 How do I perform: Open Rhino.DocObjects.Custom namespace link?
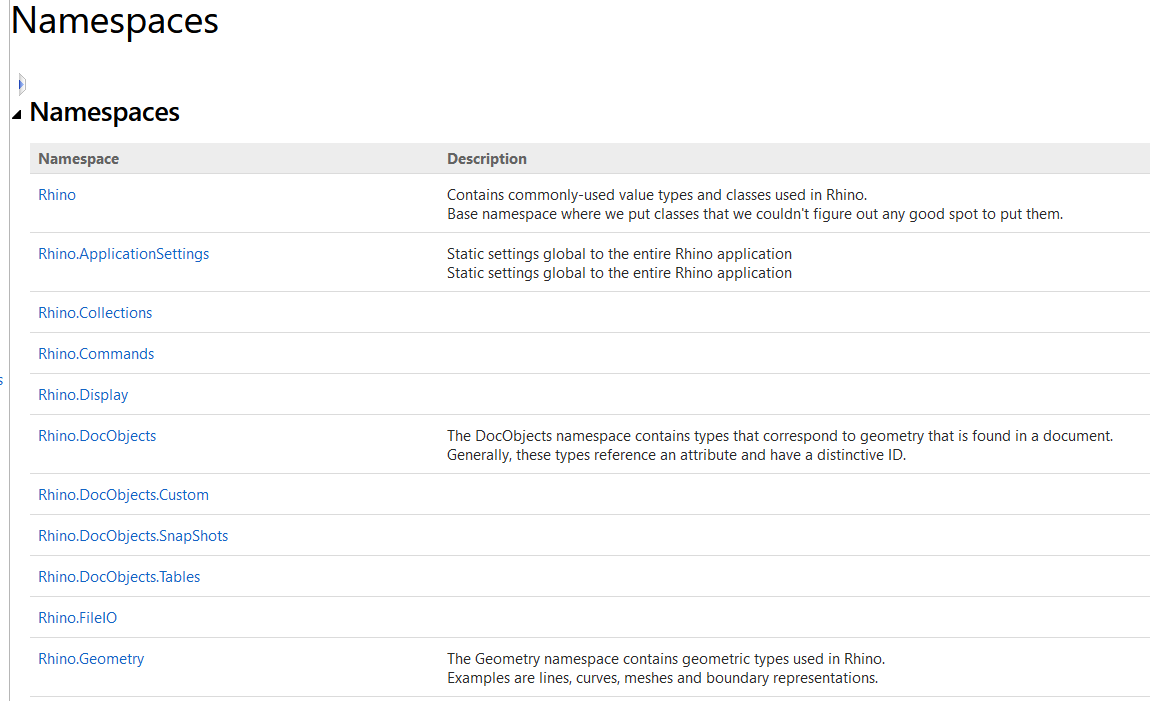[x=123, y=495]
